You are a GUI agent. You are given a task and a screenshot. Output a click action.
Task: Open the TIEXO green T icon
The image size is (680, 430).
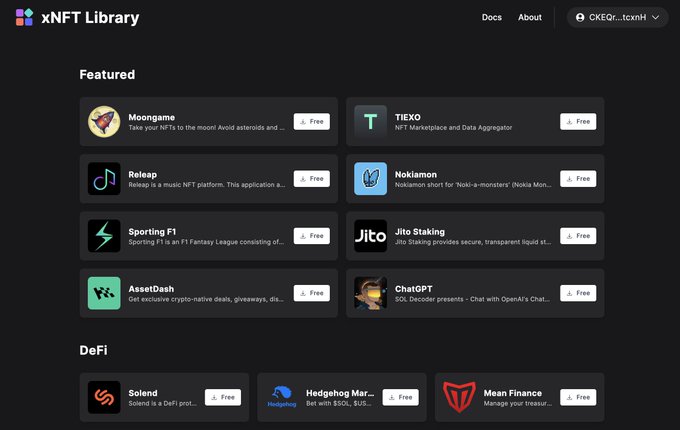click(370, 121)
